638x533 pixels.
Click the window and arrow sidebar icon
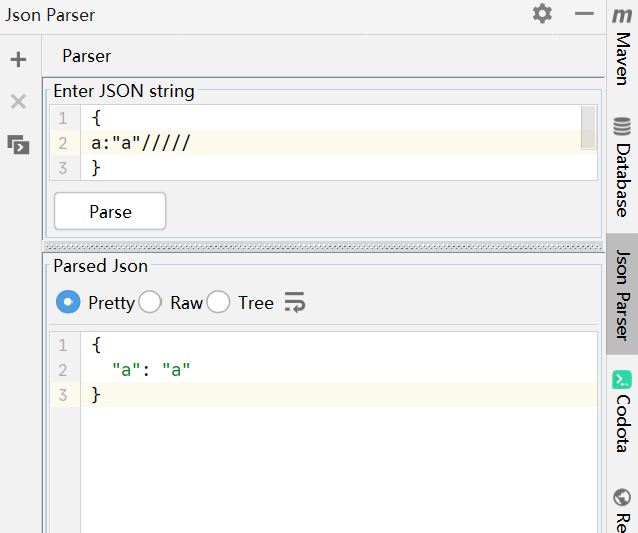pyautogui.click(x=18, y=144)
